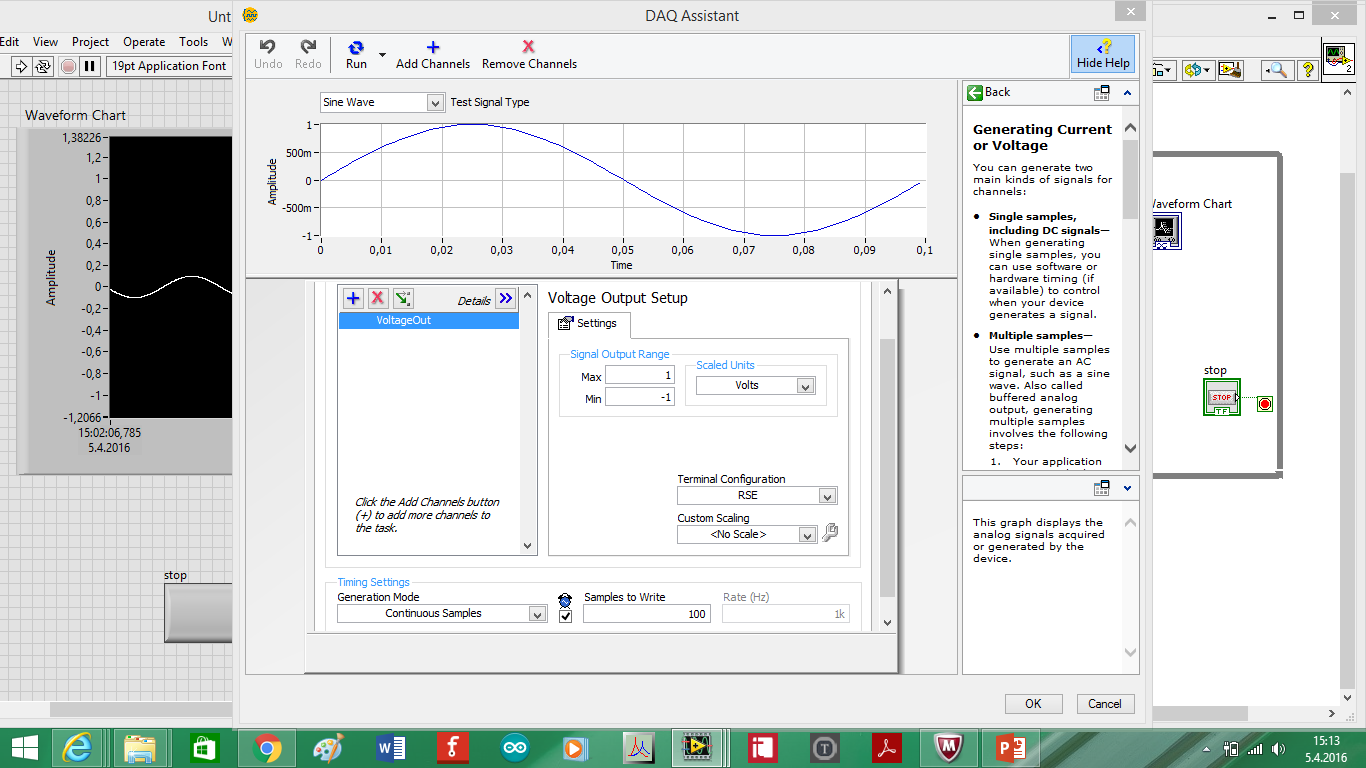Click the help text vertical scrollbar
1366x768 pixels.
(1131, 180)
